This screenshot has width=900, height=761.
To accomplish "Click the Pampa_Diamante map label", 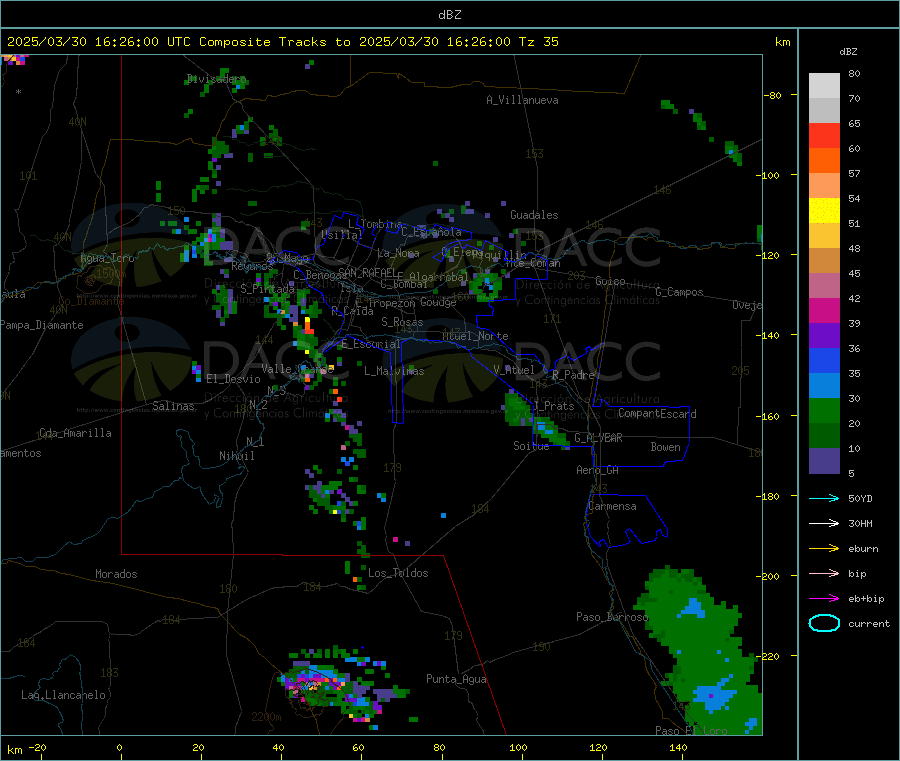I will [42, 325].
